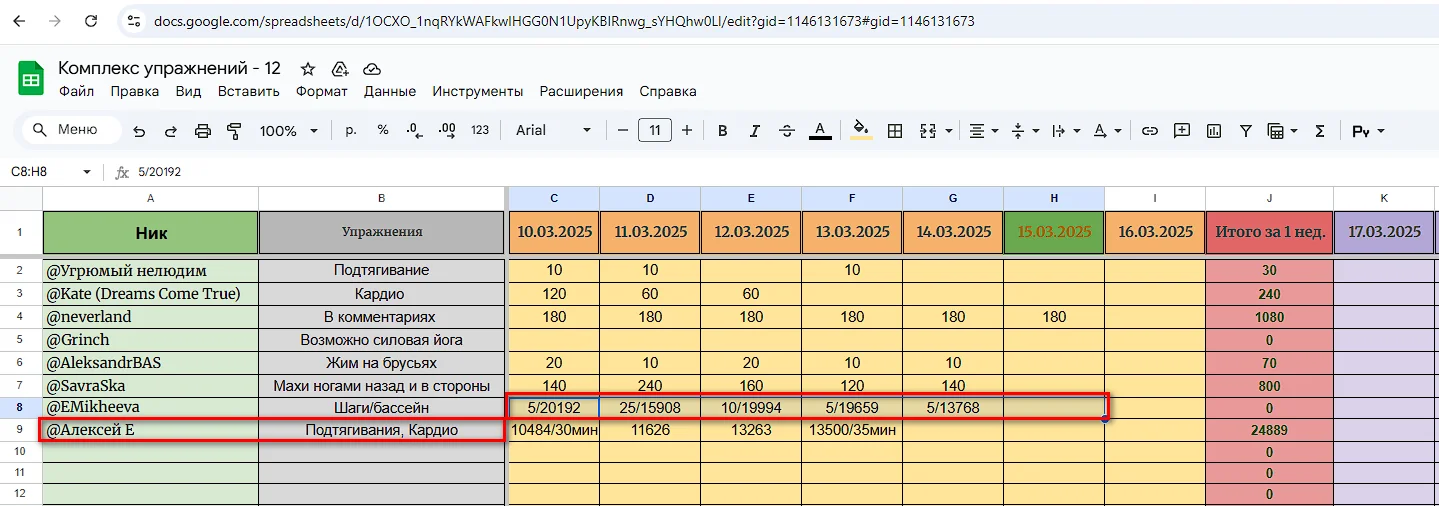The width and height of the screenshot is (1439, 506).
Task: Open text wrapping dropdown
Action: point(1066,131)
